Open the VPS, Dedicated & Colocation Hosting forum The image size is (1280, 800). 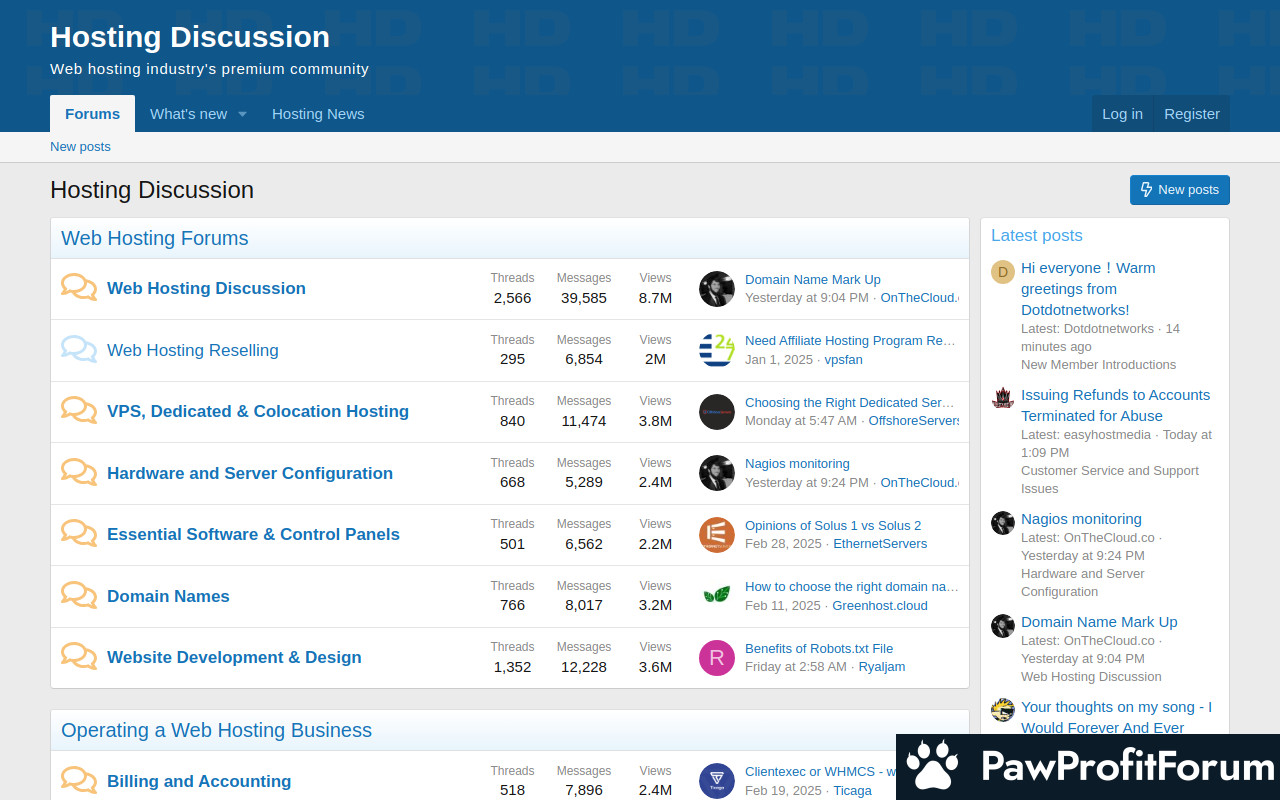click(x=258, y=411)
